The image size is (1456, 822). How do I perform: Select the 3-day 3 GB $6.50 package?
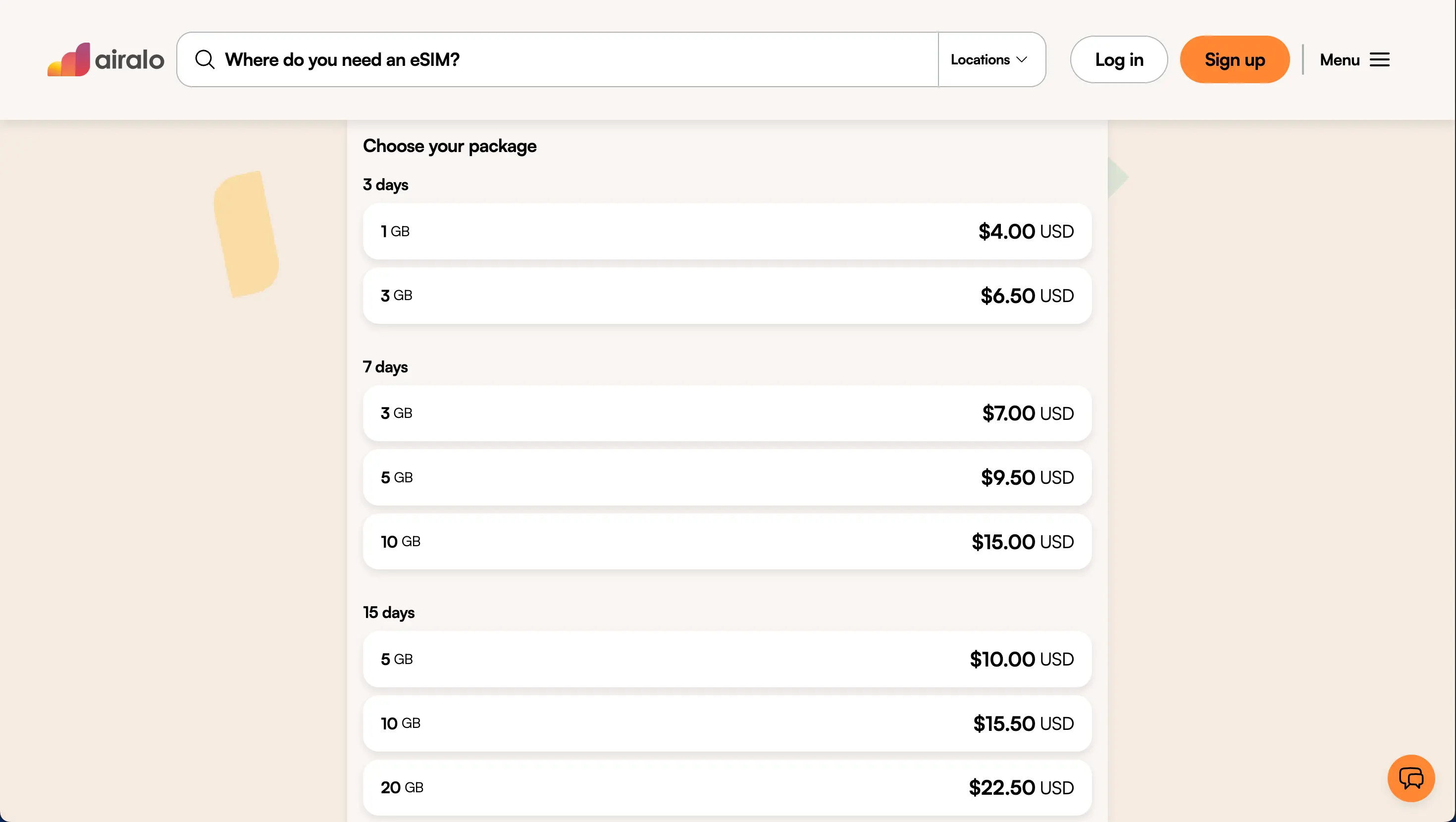coord(727,296)
